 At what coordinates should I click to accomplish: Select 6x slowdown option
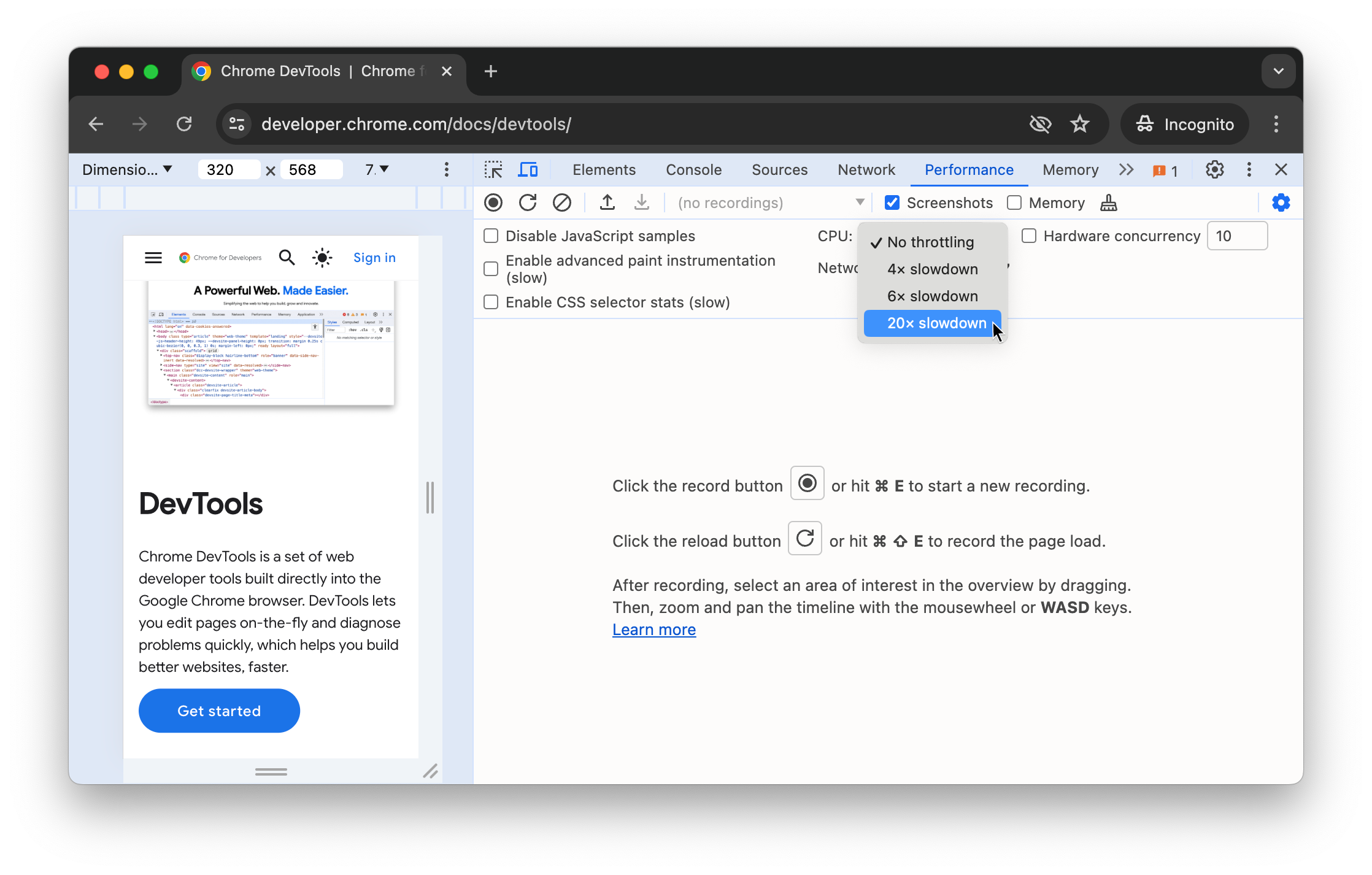click(932, 295)
